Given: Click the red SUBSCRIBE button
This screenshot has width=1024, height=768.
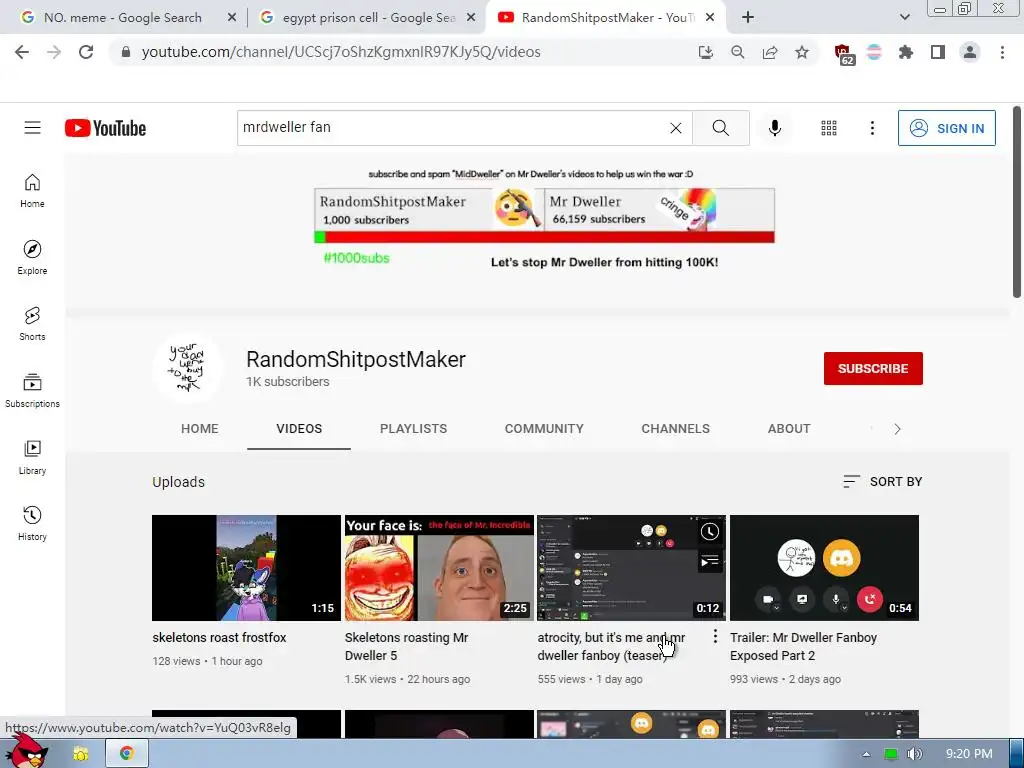Looking at the screenshot, I should pos(873,368).
